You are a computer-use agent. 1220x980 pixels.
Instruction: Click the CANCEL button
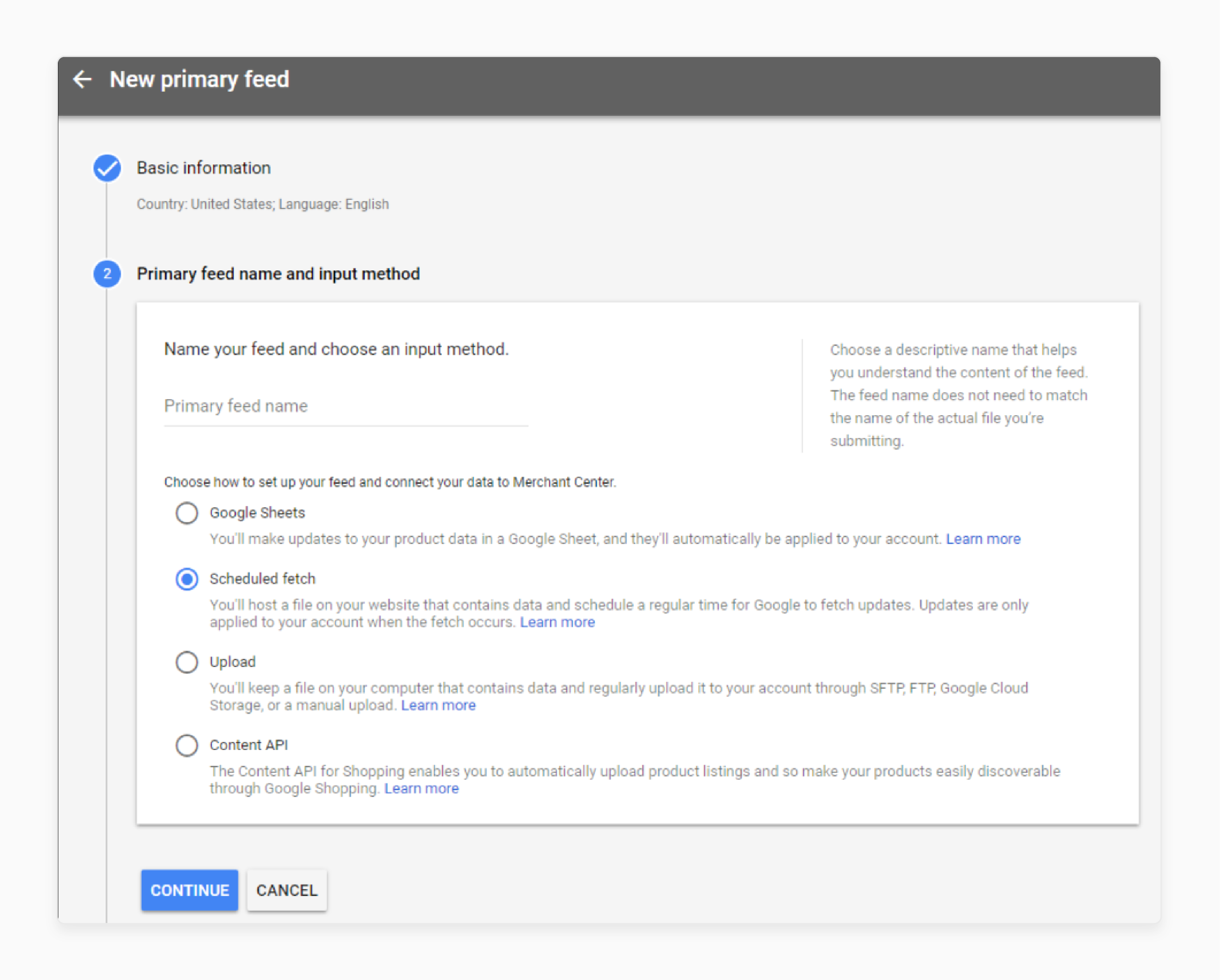pyautogui.click(x=287, y=890)
